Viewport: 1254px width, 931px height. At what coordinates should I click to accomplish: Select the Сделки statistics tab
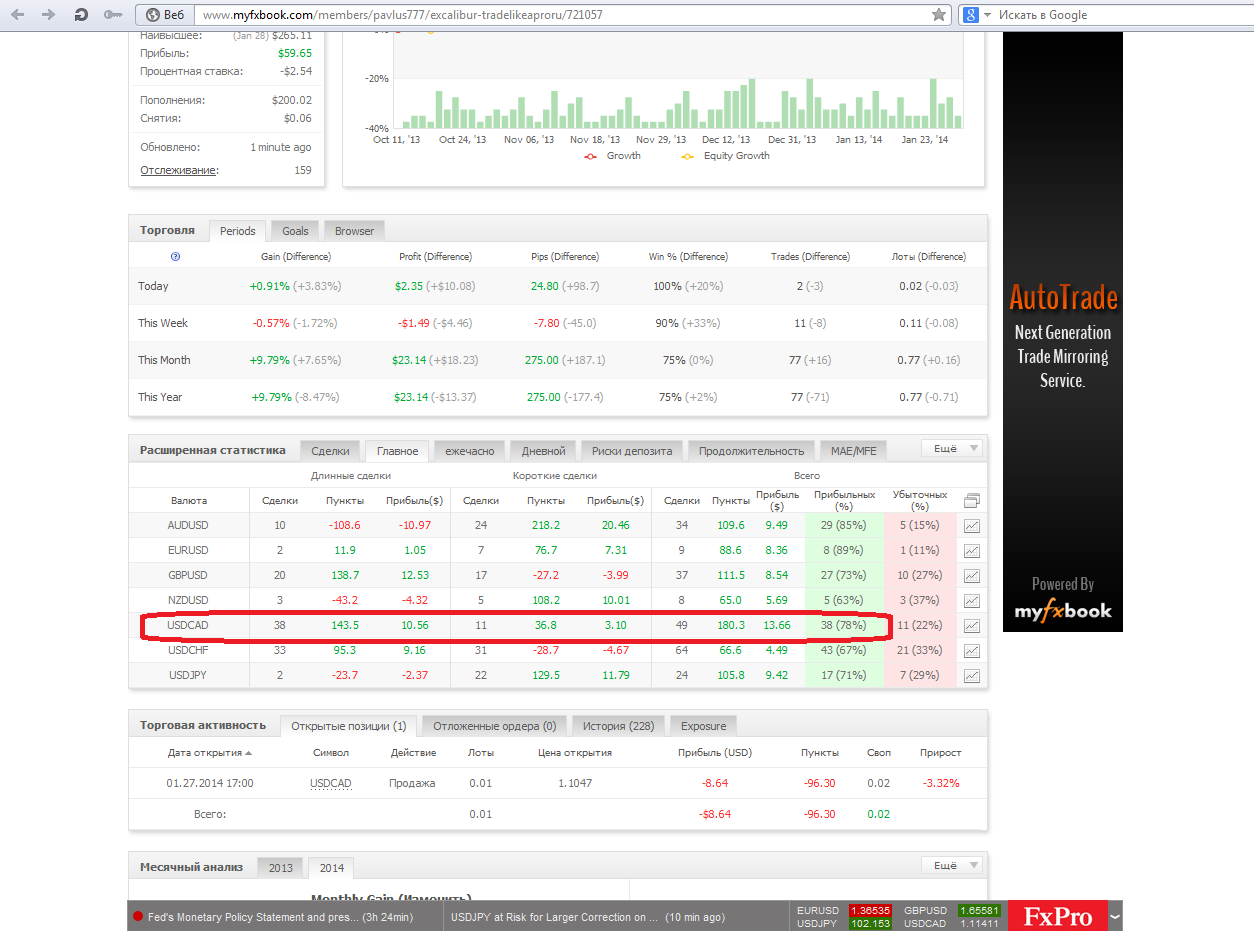[x=330, y=451]
